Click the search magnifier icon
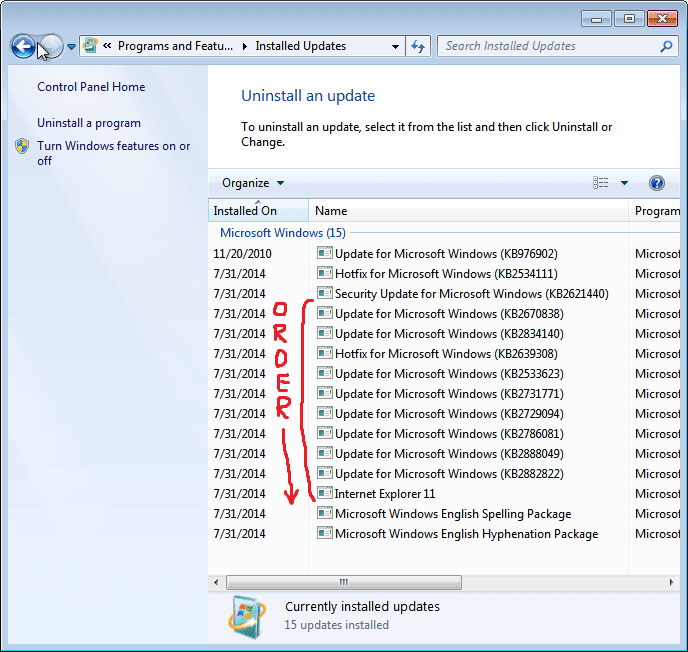This screenshot has width=688, height=652. pyautogui.click(x=666, y=46)
